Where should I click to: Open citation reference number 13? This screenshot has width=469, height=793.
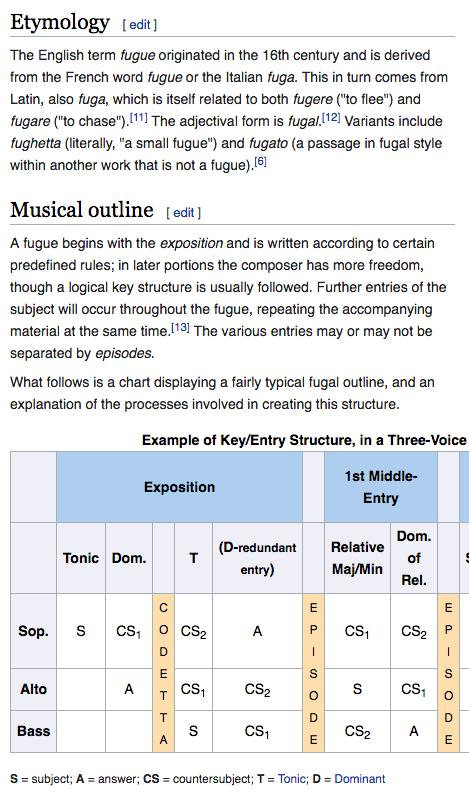(x=180, y=328)
